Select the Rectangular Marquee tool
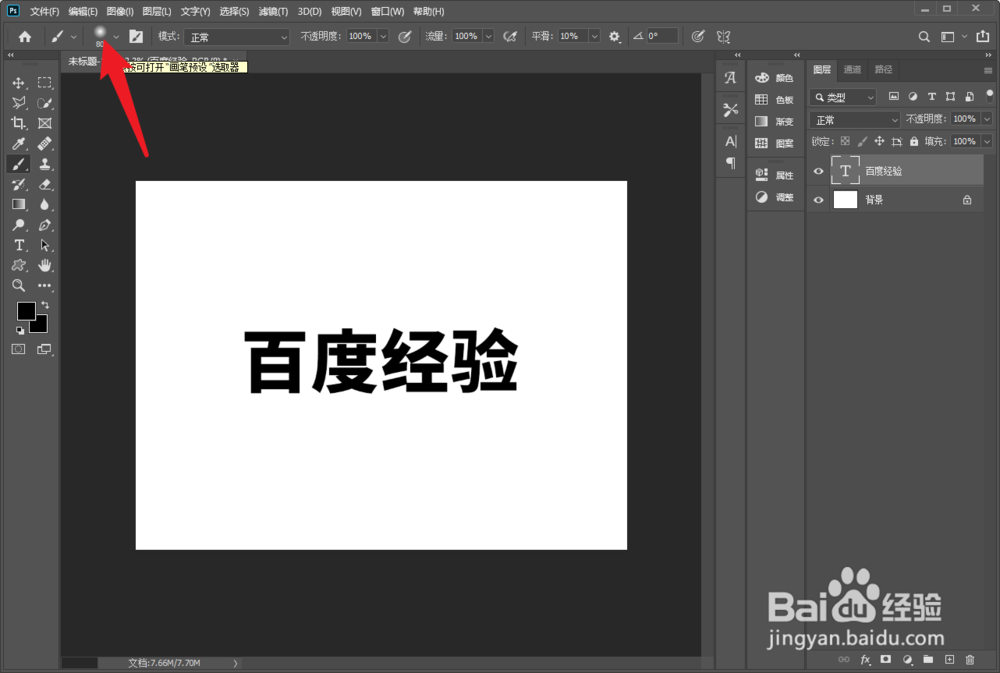1000x673 pixels. (45, 82)
